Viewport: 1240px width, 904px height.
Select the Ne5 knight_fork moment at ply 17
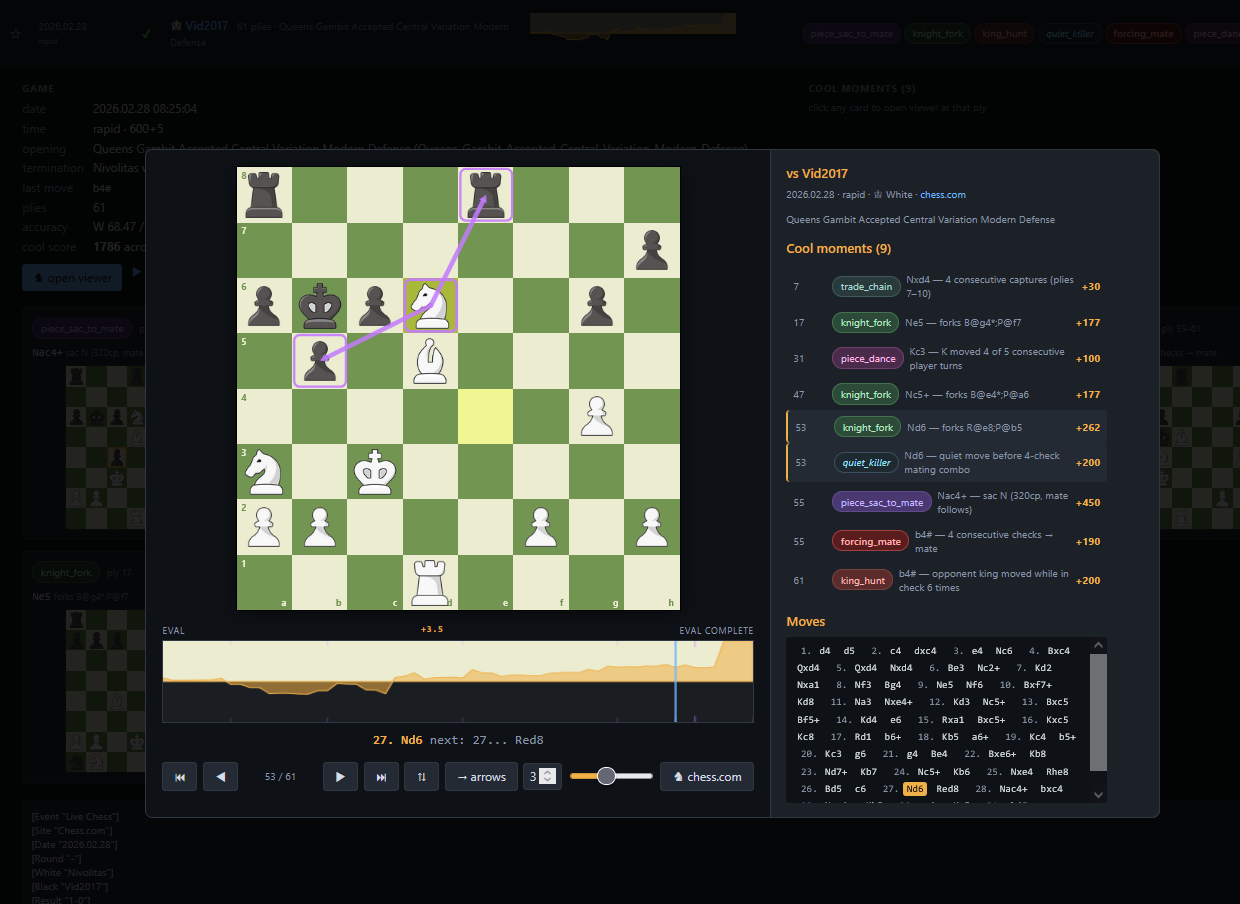tap(946, 323)
